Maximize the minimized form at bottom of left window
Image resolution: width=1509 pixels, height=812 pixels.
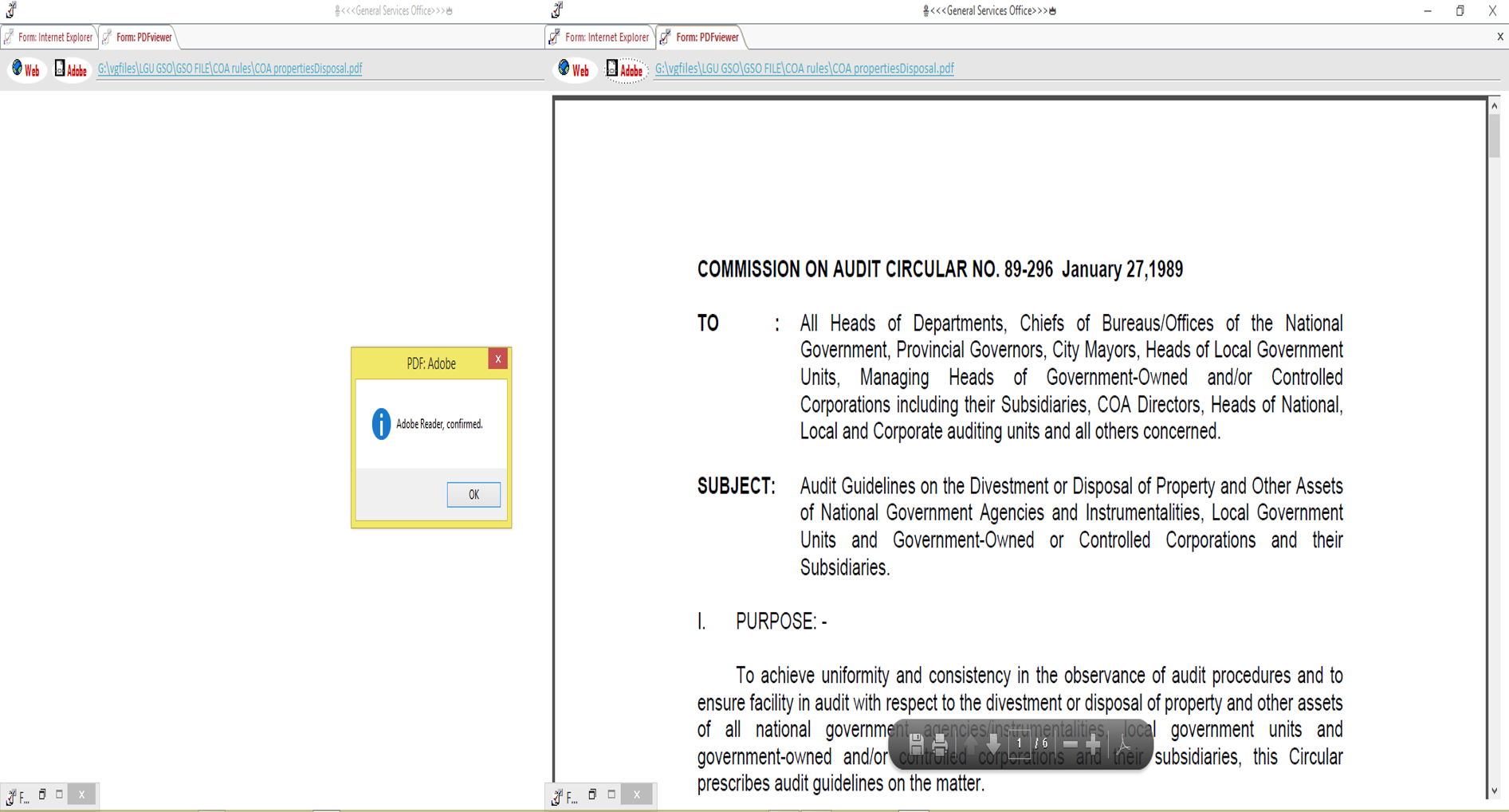pyautogui.click(x=60, y=794)
